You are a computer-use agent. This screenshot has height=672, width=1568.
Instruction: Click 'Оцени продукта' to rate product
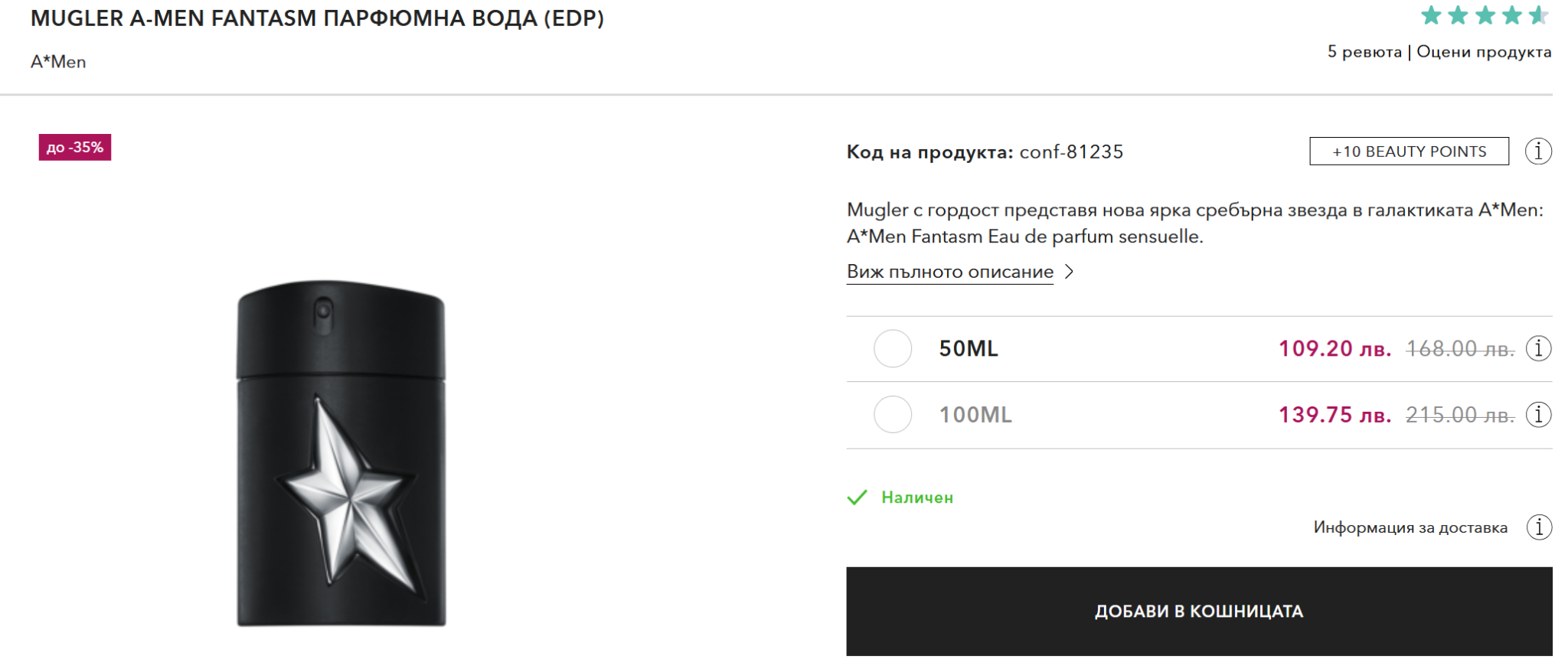(1484, 52)
